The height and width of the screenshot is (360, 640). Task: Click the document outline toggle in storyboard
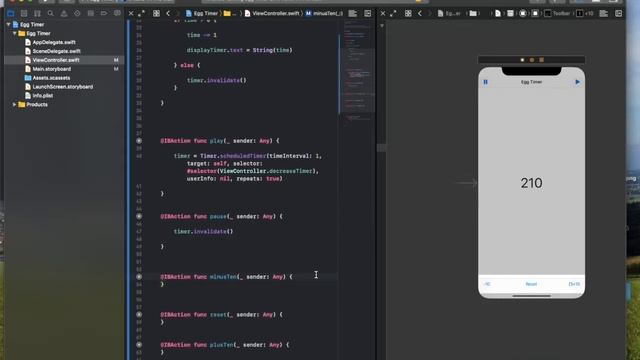point(382,25)
